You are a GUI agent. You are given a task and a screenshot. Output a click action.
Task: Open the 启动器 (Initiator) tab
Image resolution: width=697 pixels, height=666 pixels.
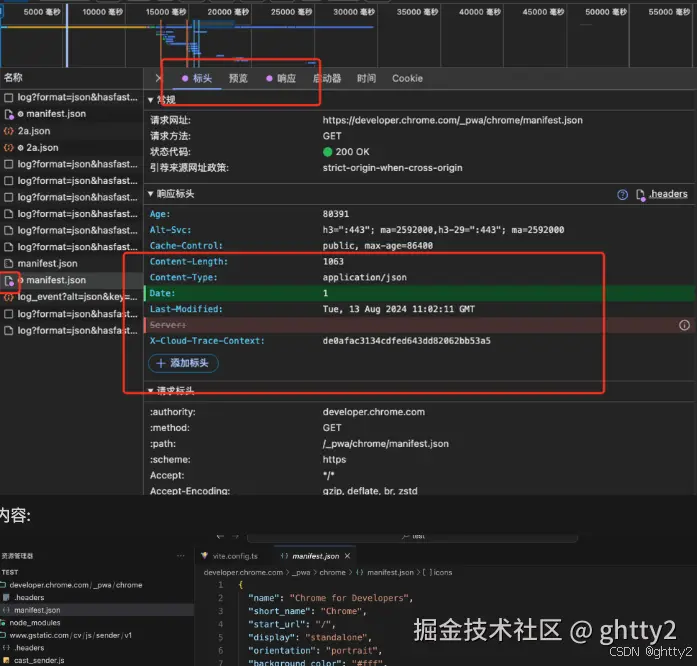tap(327, 78)
